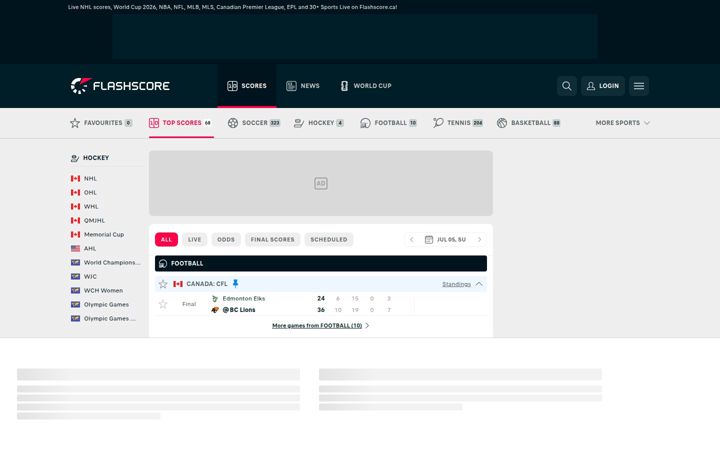Open BC Lions team name

pyautogui.click(x=239, y=310)
